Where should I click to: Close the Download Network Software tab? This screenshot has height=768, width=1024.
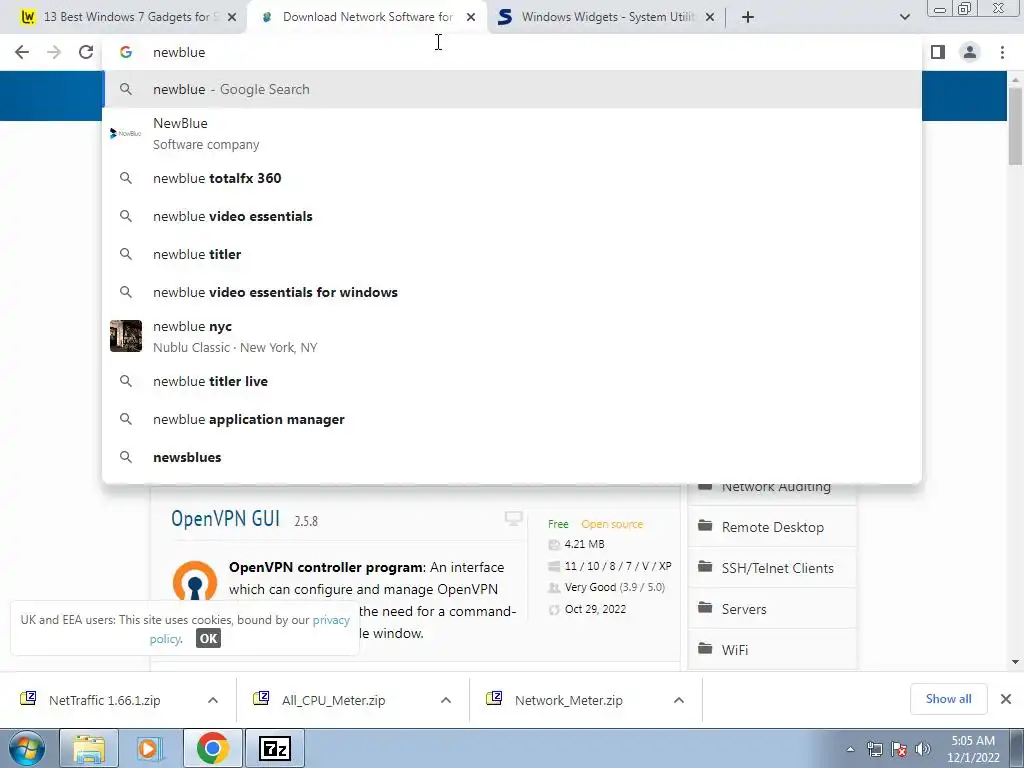coord(471,18)
